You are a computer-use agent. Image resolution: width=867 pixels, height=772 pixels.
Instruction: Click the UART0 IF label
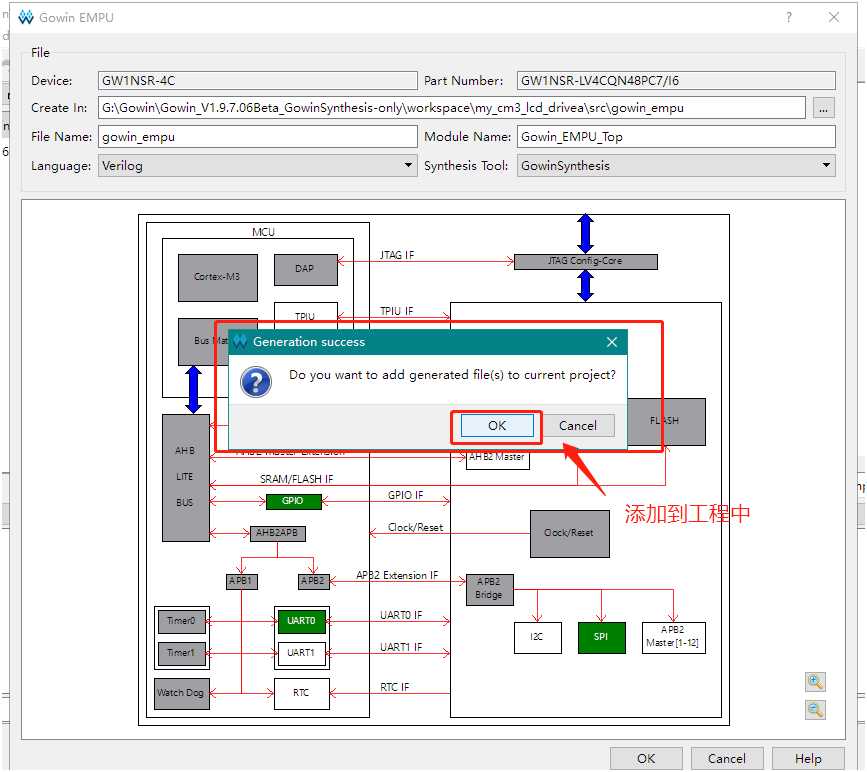coord(401,615)
